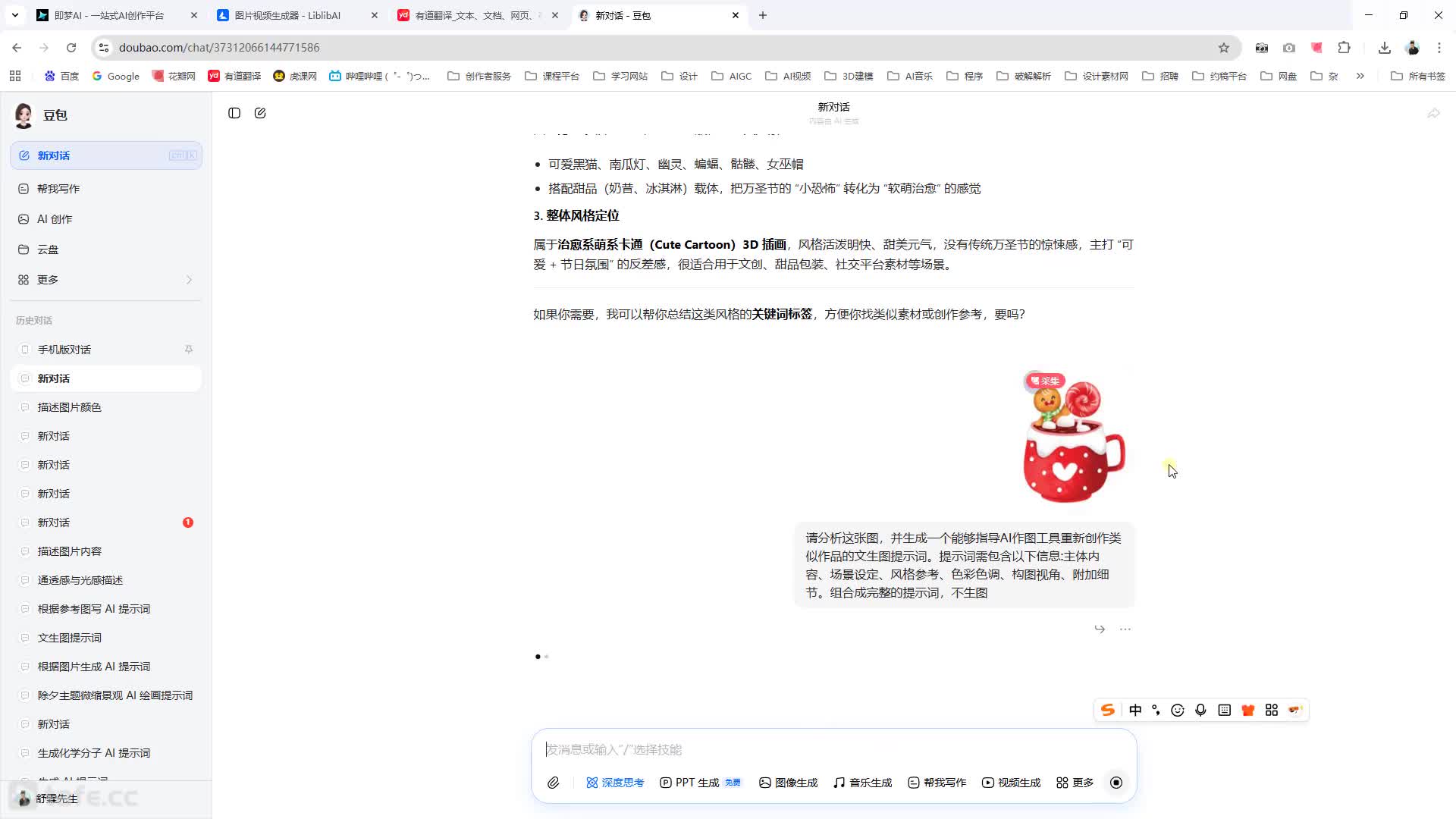Open the 设计素材网 bookmark folder
This screenshot has height=819, width=1456.
click(1097, 76)
